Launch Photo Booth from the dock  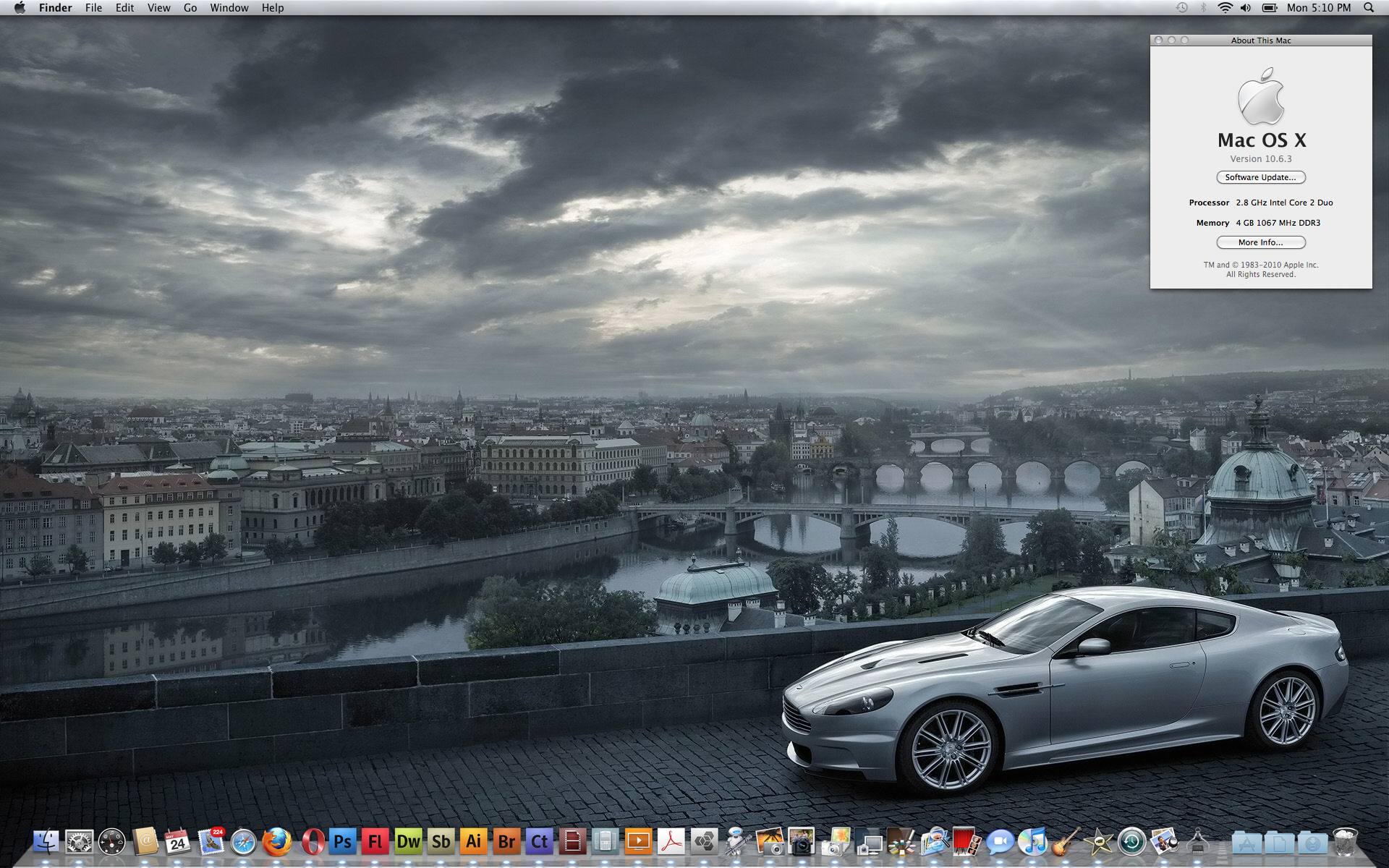[x=967, y=842]
